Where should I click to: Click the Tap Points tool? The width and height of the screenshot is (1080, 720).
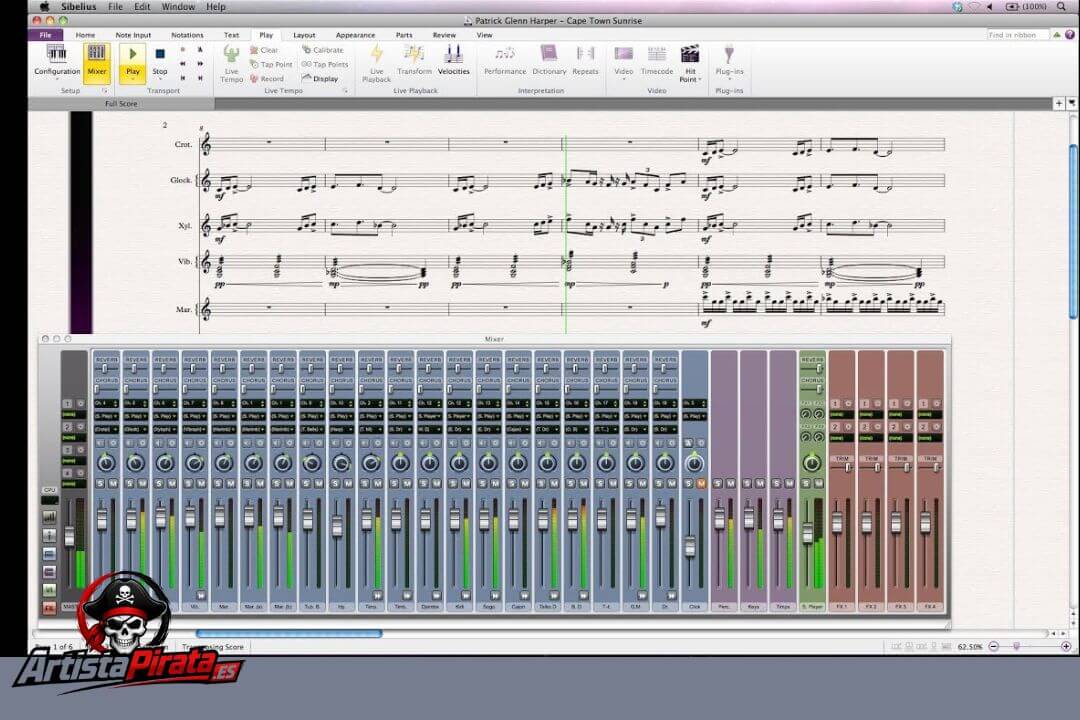pyautogui.click(x=325, y=65)
